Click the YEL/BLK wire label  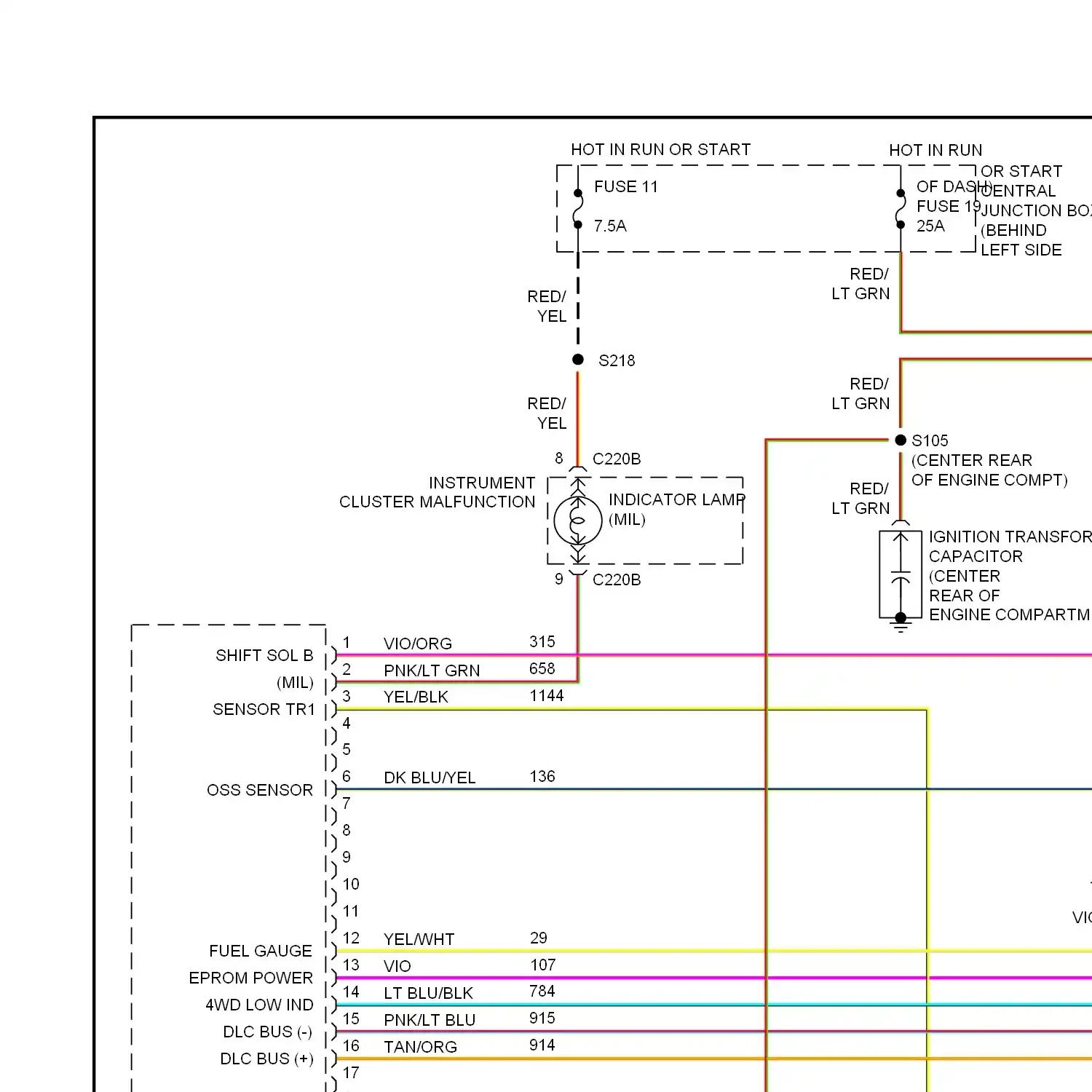point(416,697)
